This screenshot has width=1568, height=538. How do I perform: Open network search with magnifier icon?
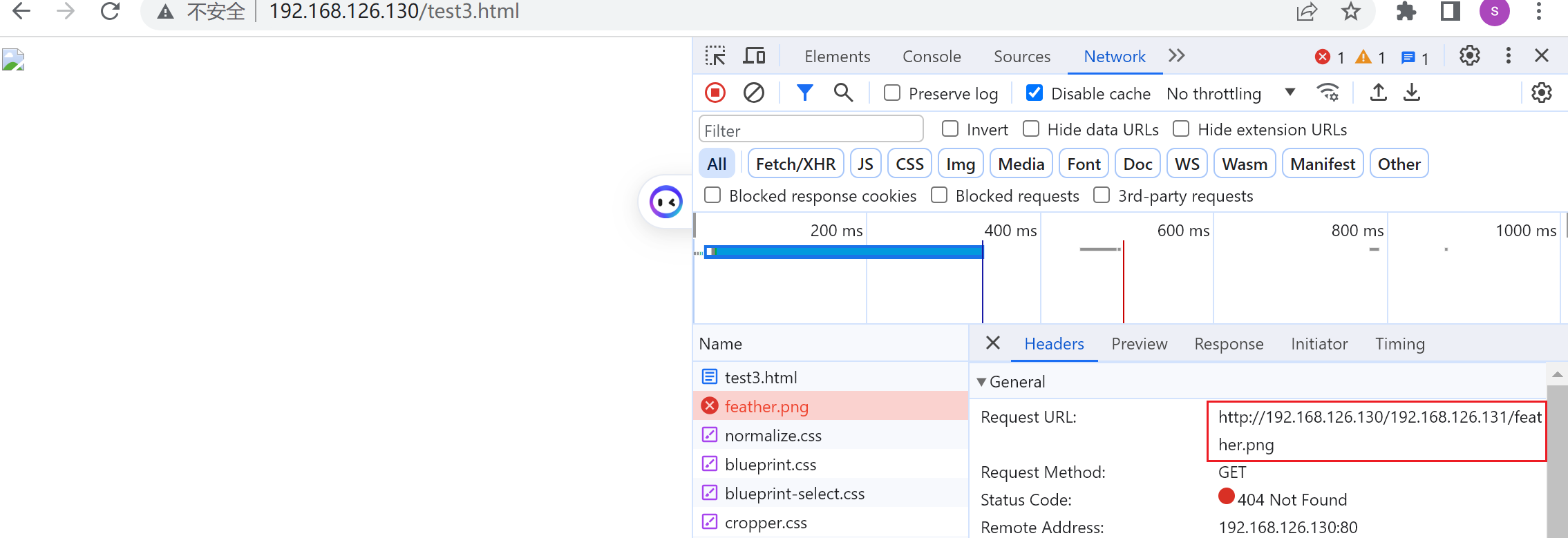coord(843,93)
